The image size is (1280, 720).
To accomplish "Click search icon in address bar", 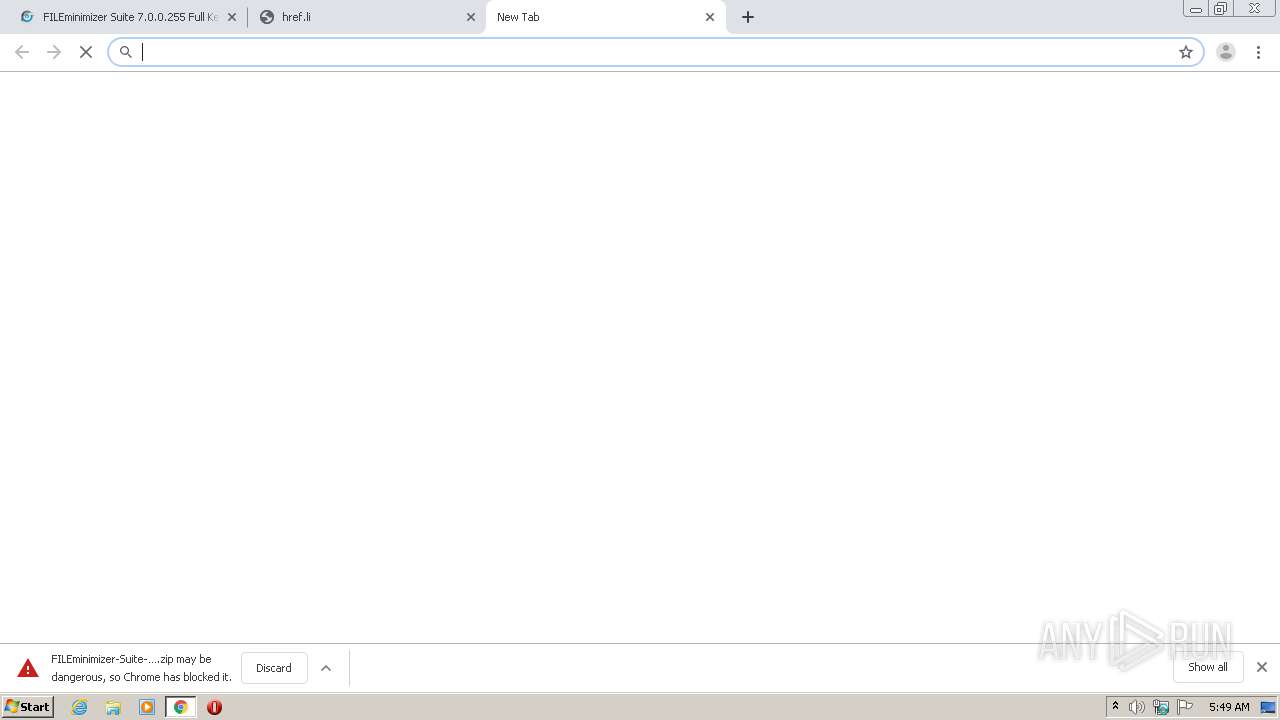I will tap(126, 52).
